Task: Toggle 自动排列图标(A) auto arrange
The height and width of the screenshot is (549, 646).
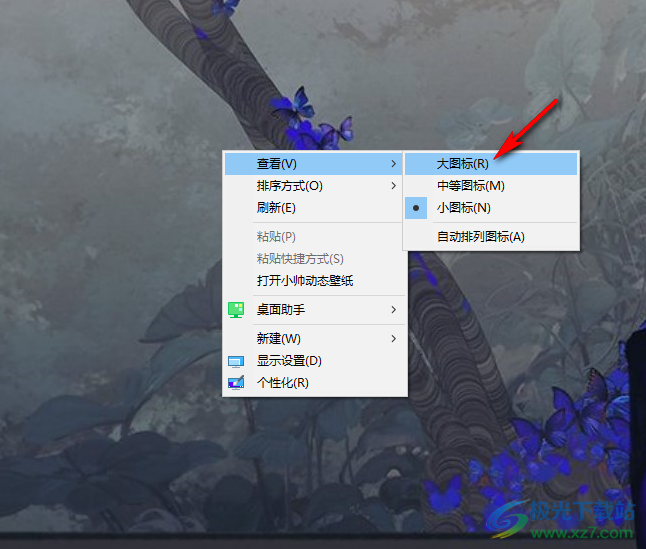Action: click(491, 237)
